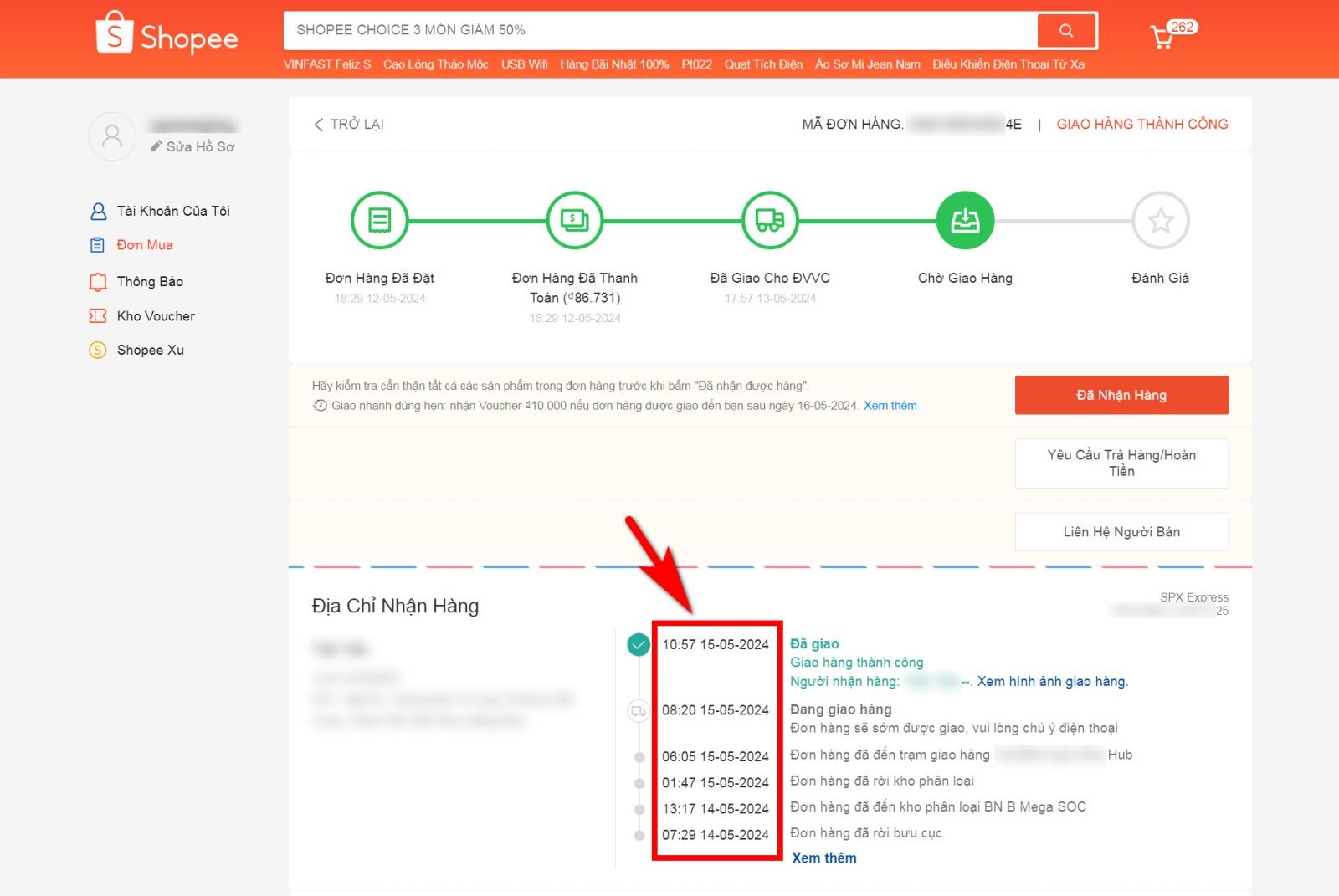
Task: Click the green Chờ Giao Hàng package icon
Action: click(965, 220)
